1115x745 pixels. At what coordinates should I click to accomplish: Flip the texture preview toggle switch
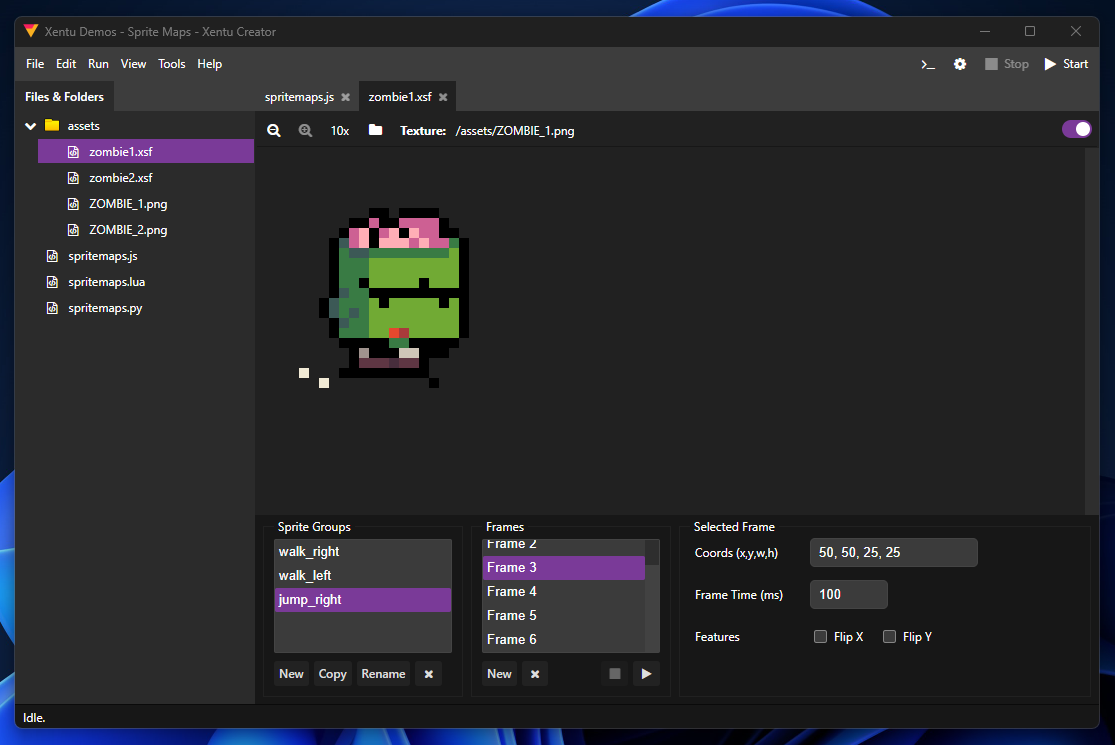(x=1077, y=129)
